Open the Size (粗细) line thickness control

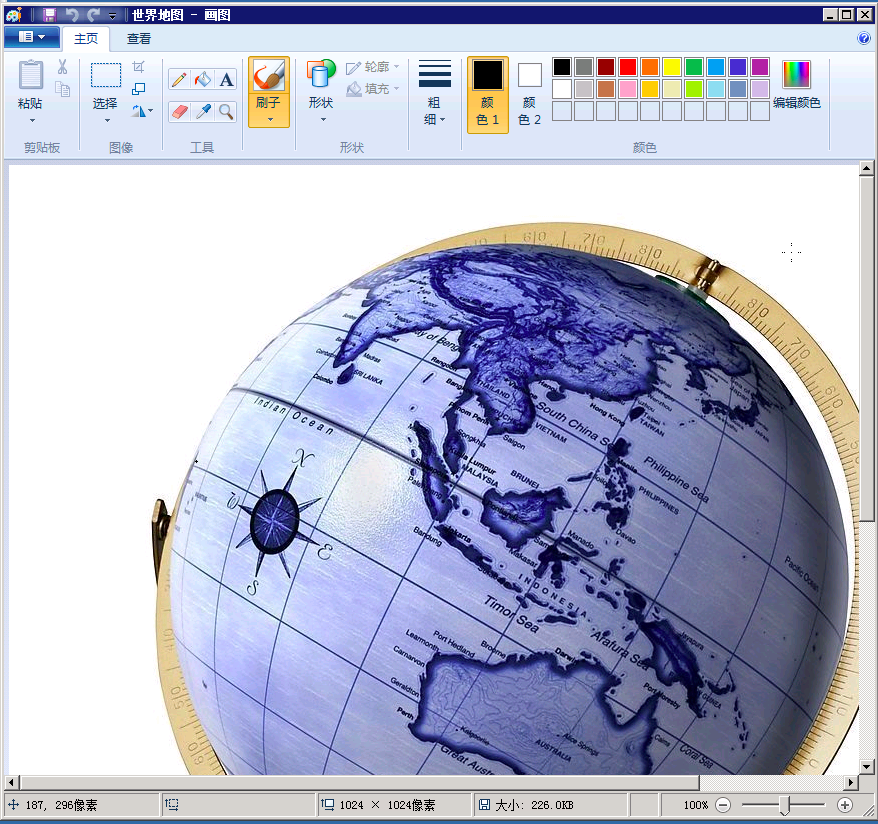pyautogui.click(x=435, y=92)
